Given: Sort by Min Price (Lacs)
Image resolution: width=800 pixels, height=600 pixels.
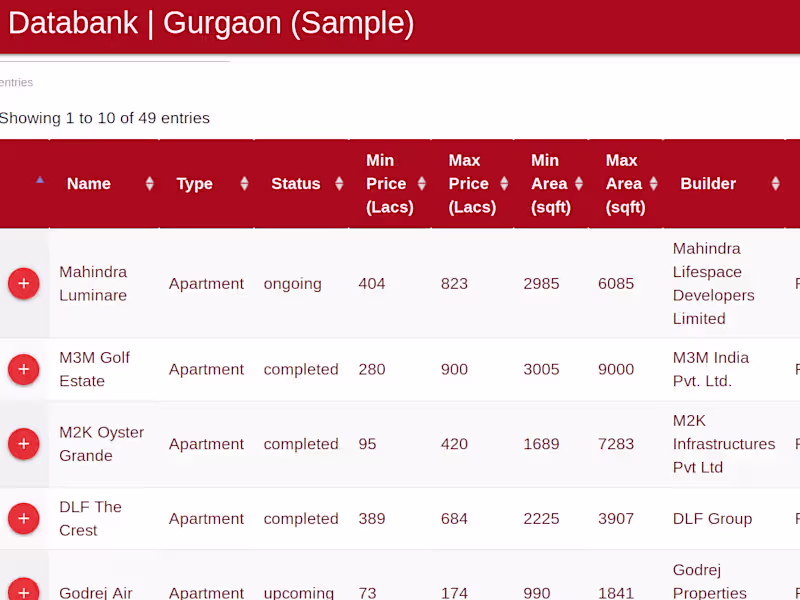Looking at the screenshot, I should [390, 184].
